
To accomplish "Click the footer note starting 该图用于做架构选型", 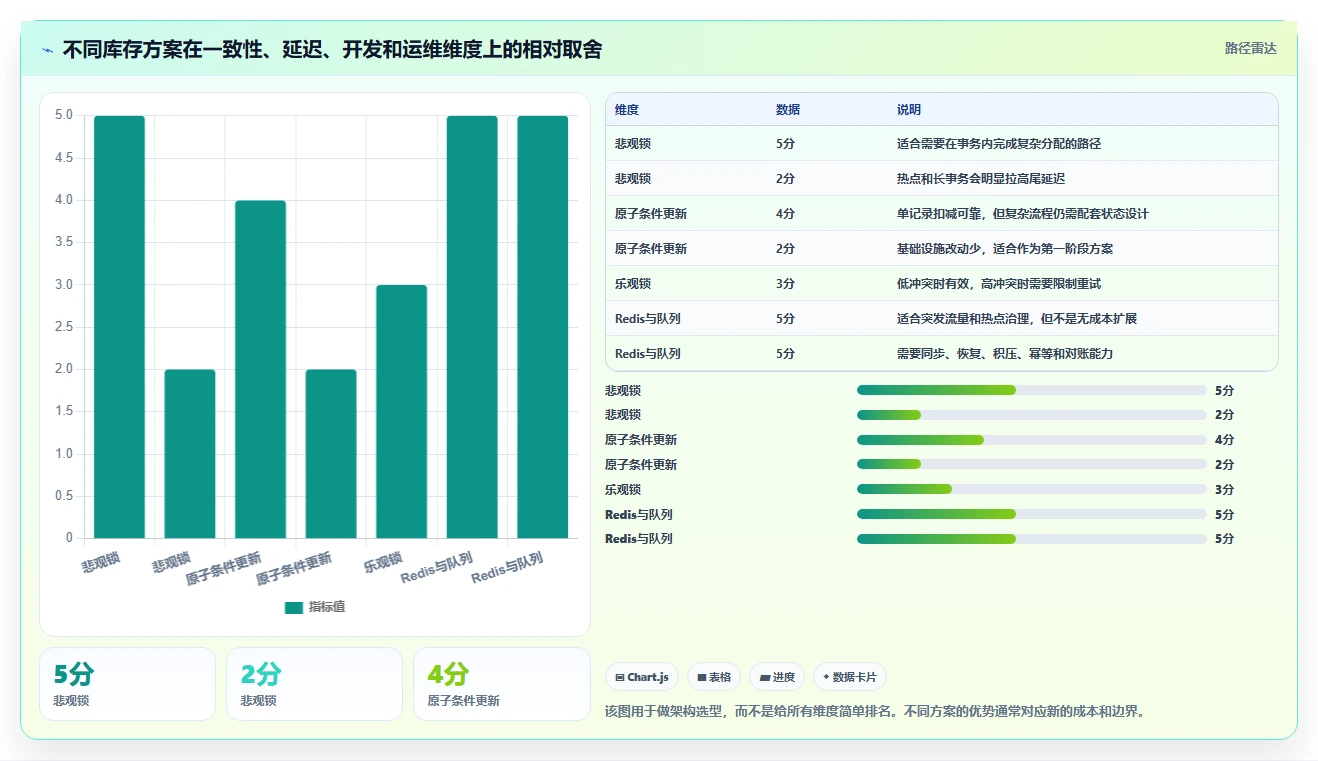I will coord(875,712).
